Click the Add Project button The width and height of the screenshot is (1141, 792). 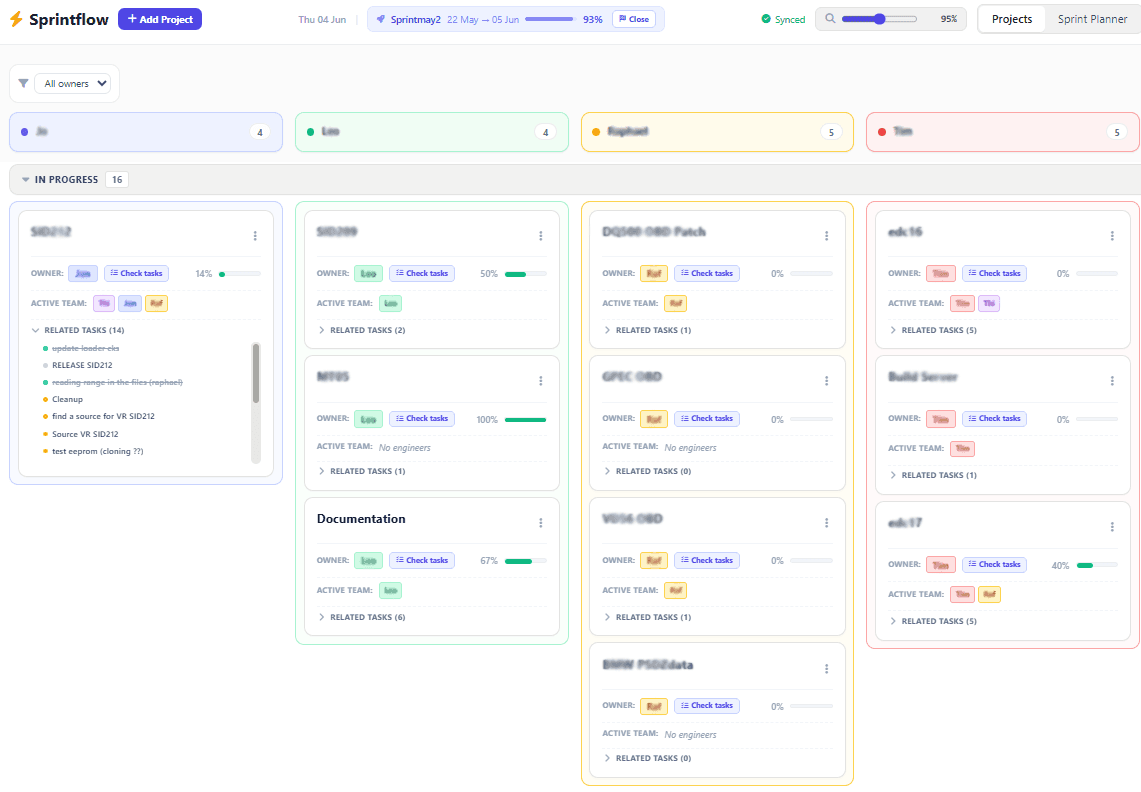160,19
